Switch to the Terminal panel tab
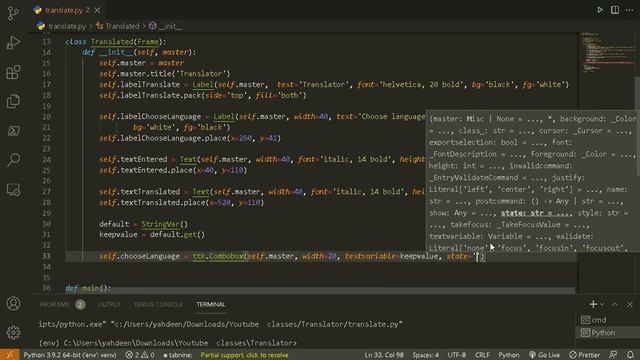The image size is (640, 360). click(211, 304)
